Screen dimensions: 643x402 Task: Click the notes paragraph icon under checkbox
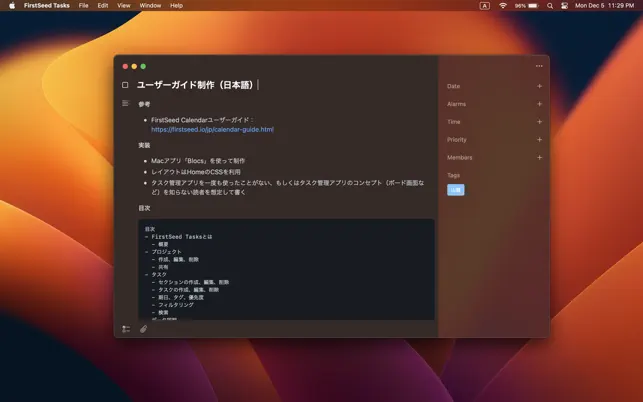(x=125, y=103)
